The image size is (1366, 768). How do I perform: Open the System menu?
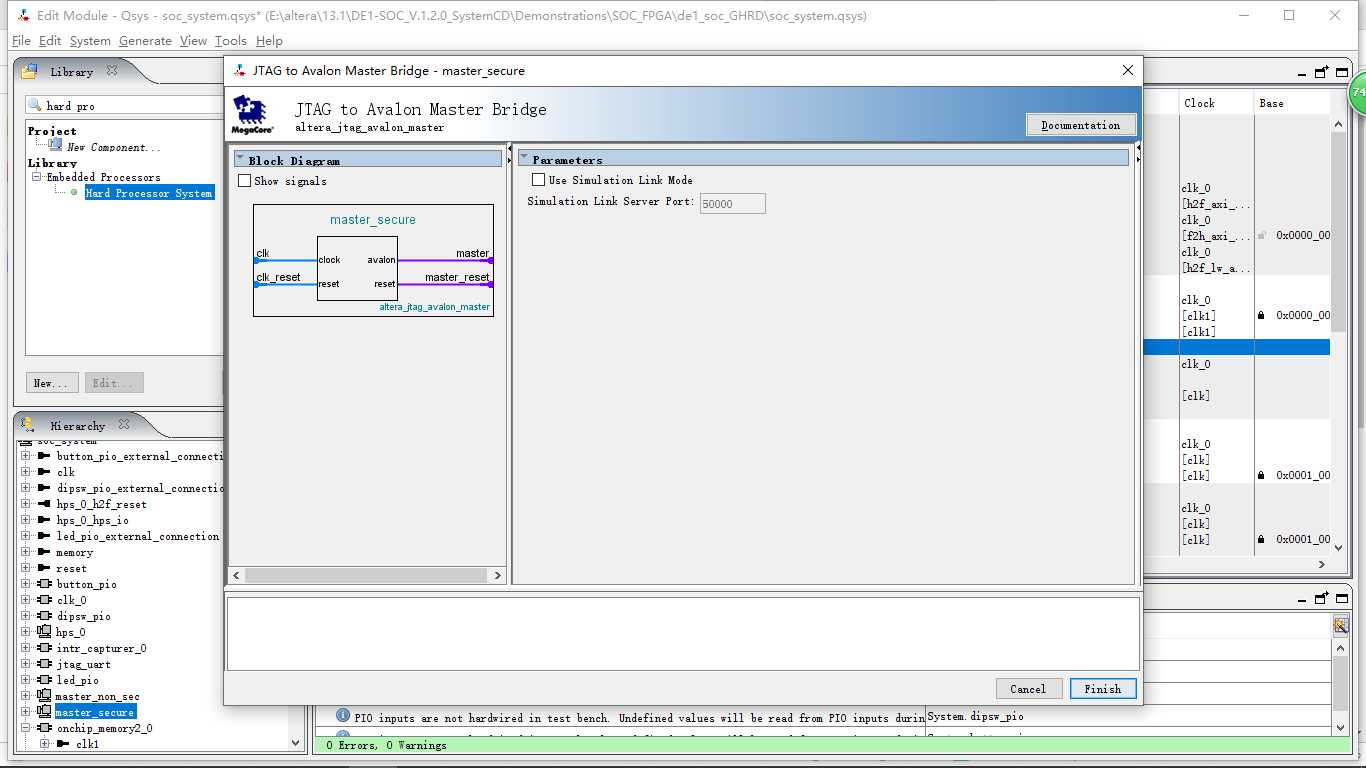point(90,41)
